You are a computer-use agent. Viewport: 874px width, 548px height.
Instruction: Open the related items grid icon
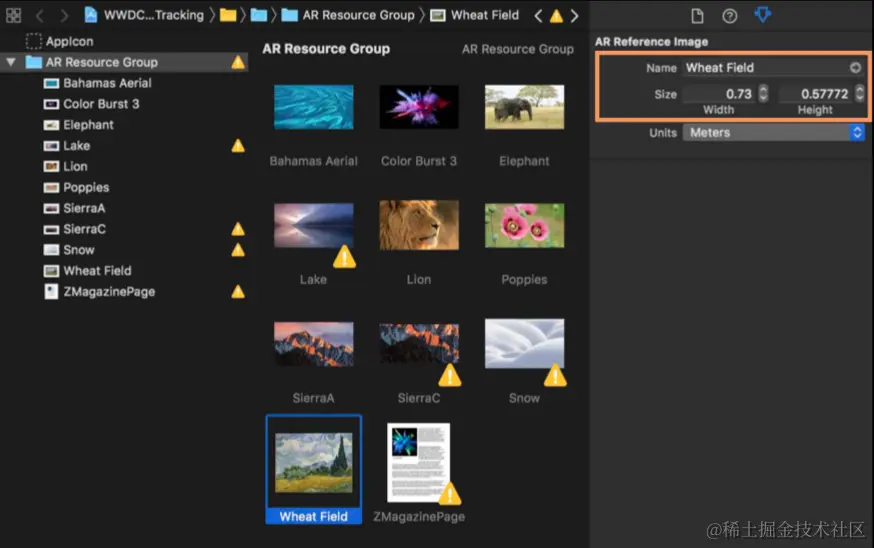(x=13, y=15)
